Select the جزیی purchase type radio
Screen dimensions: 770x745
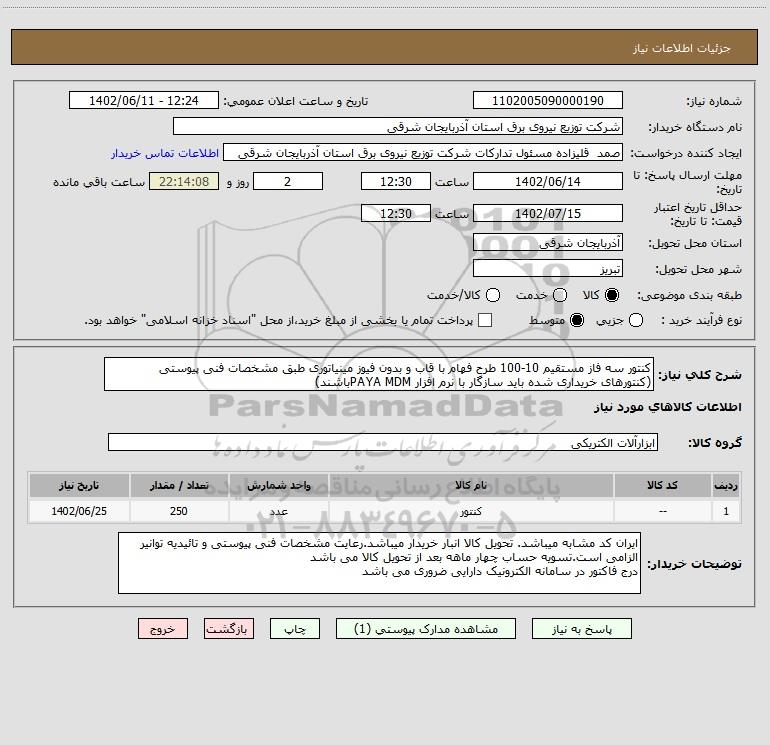(636, 320)
